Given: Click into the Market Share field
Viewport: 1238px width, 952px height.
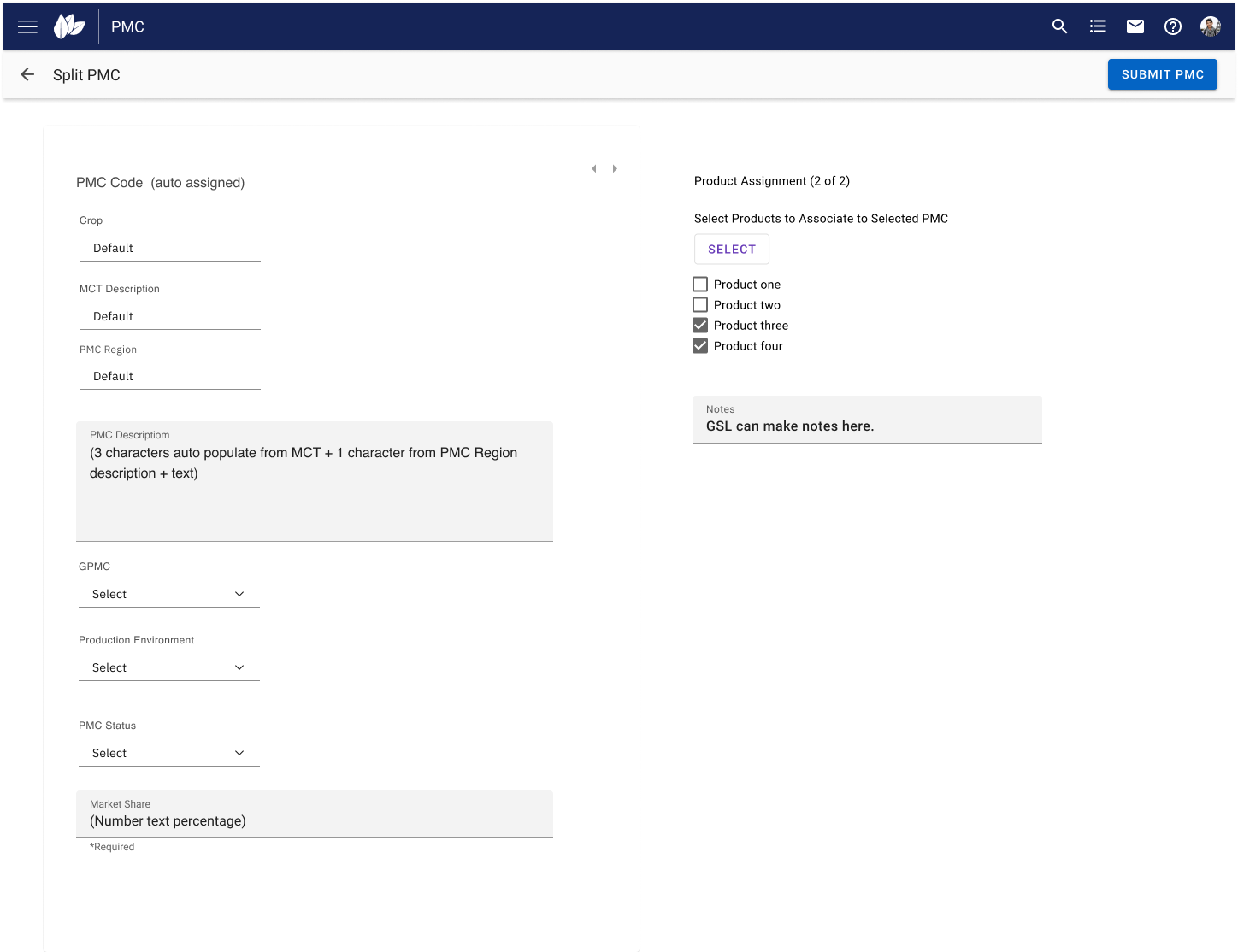Looking at the screenshot, I should pyautogui.click(x=315, y=820).
